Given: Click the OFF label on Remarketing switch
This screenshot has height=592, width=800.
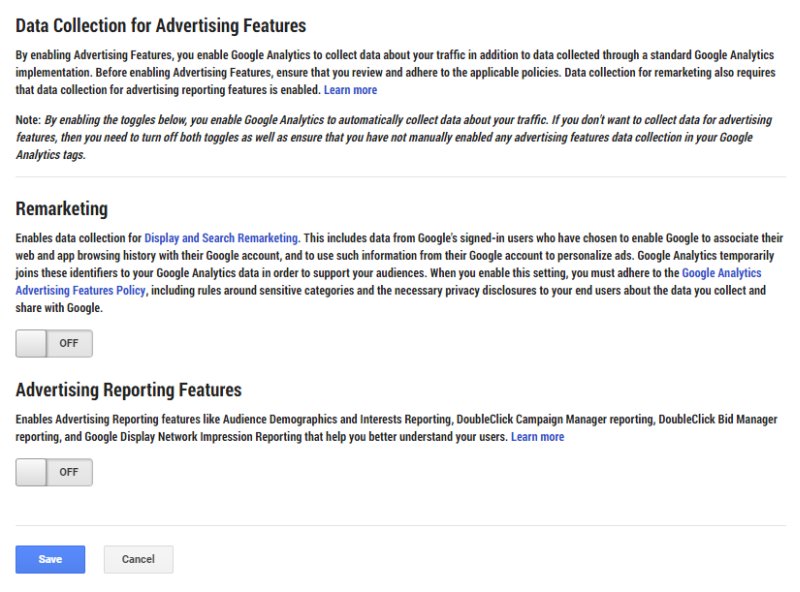Looking at the screenshot, I should coord(69,343).
